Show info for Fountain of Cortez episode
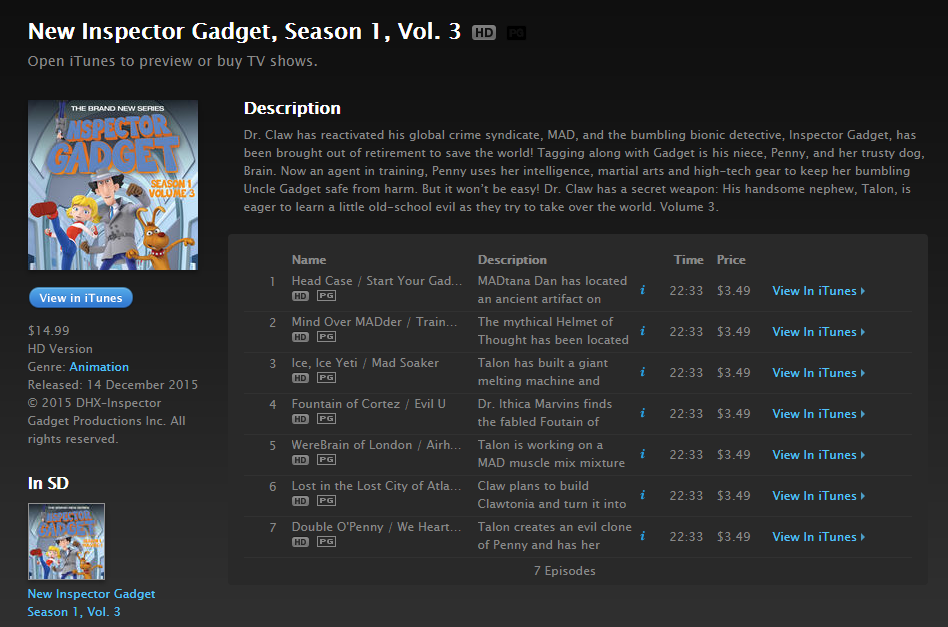 [x=643, y=414]
